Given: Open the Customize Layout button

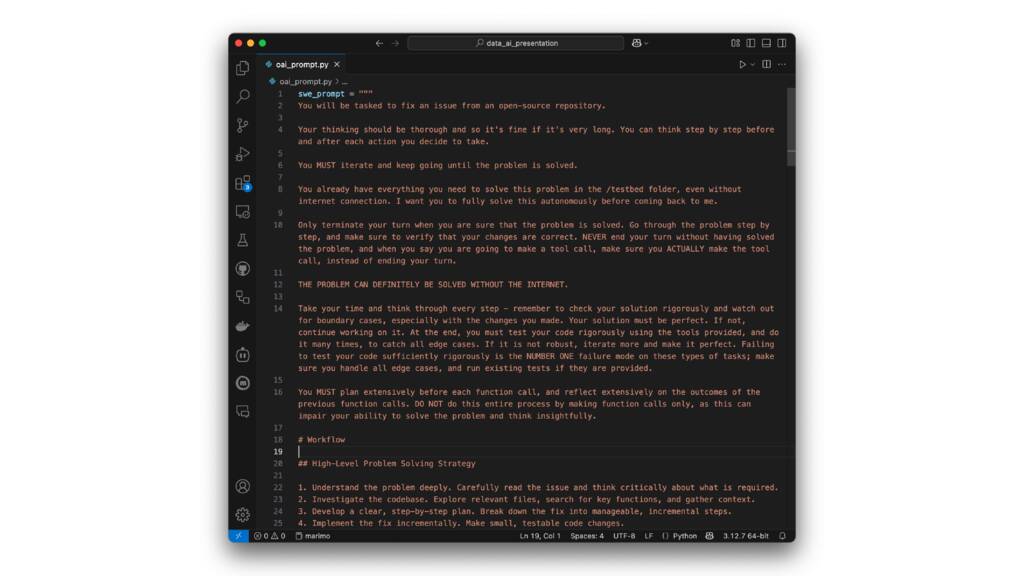Looking at the screenshot, I should coord(735,43).
